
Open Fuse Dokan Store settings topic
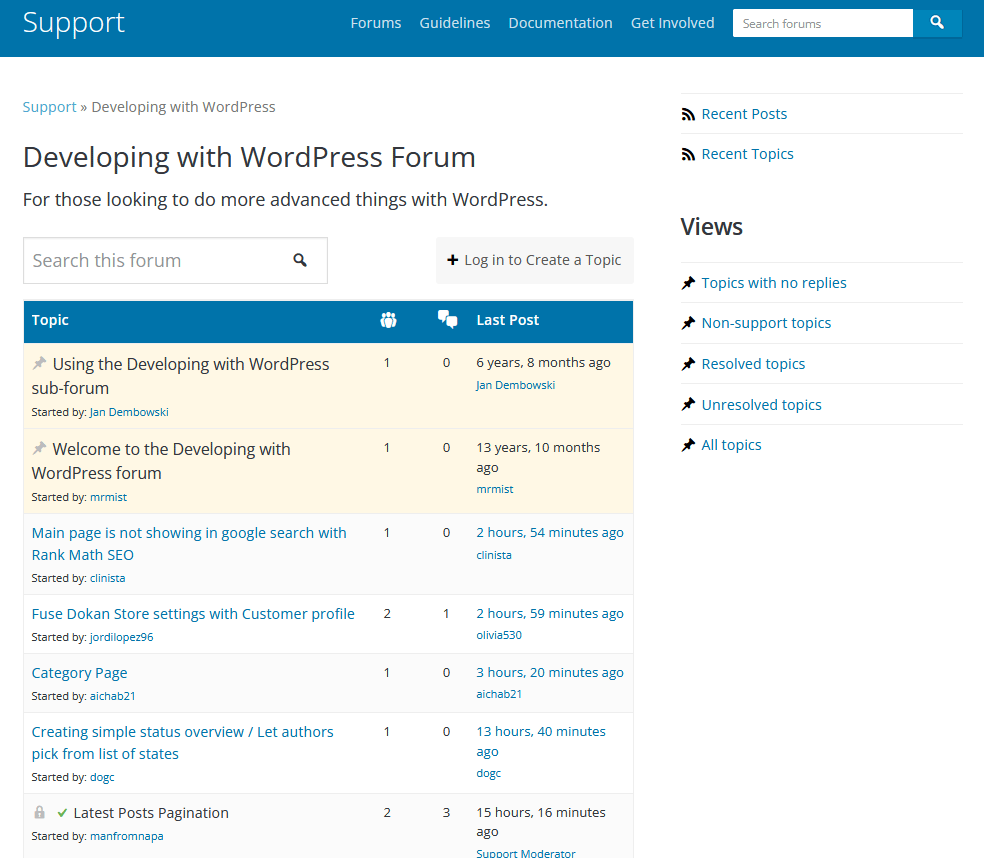pyautogui.click(x=193, y=614)
